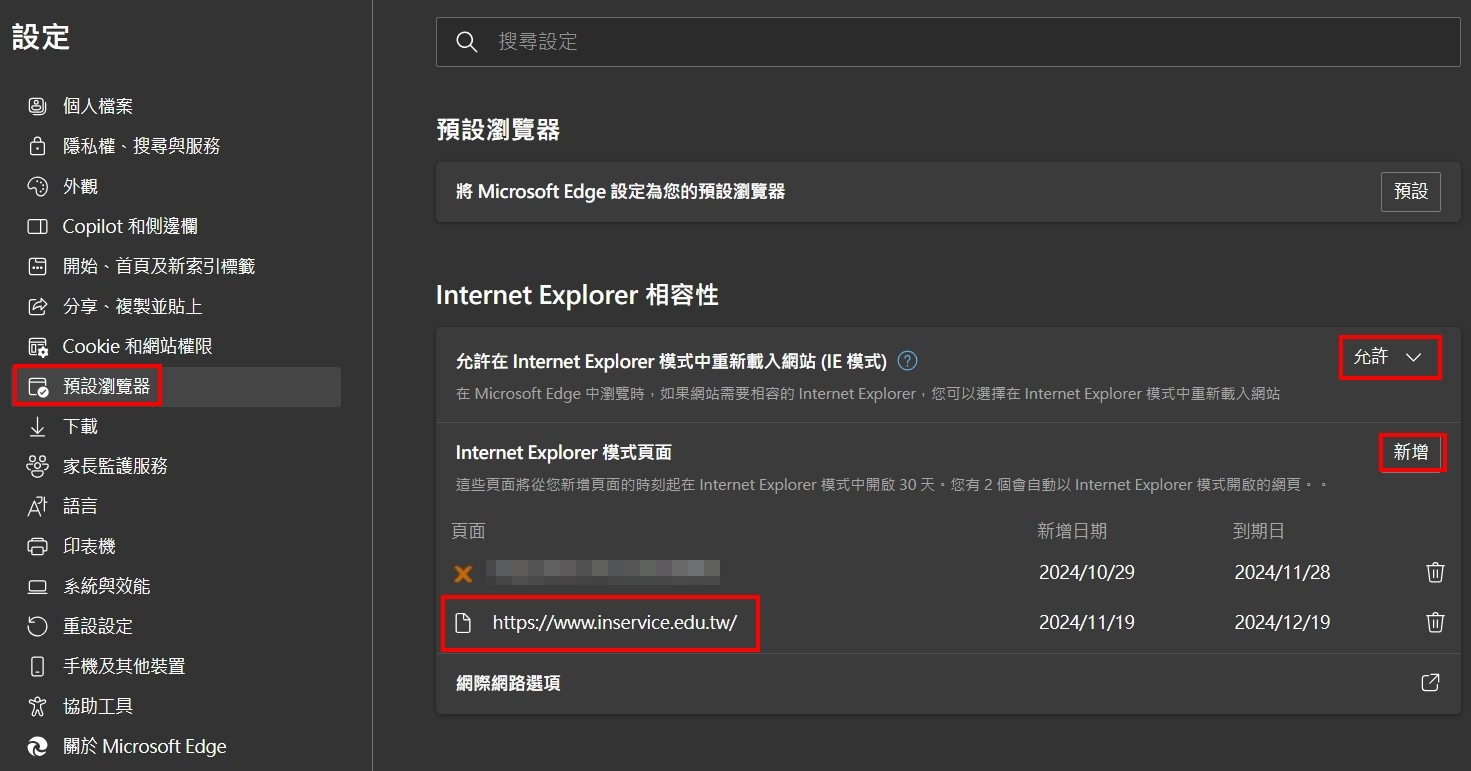Click into the 搜尋設定 search field
The height and width of the screenshot is (771, 1471).
pos(948,42)
